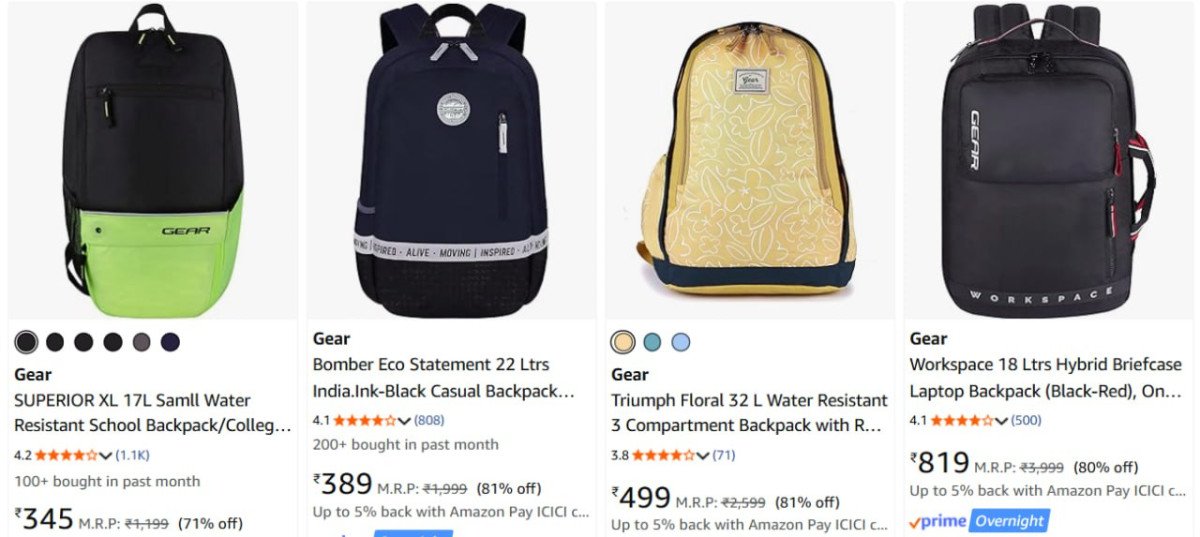Expand the 4.1 rating chevron for Bomber Eco
Viewport: 1200px width, 537px height.
tap(405, 420)
